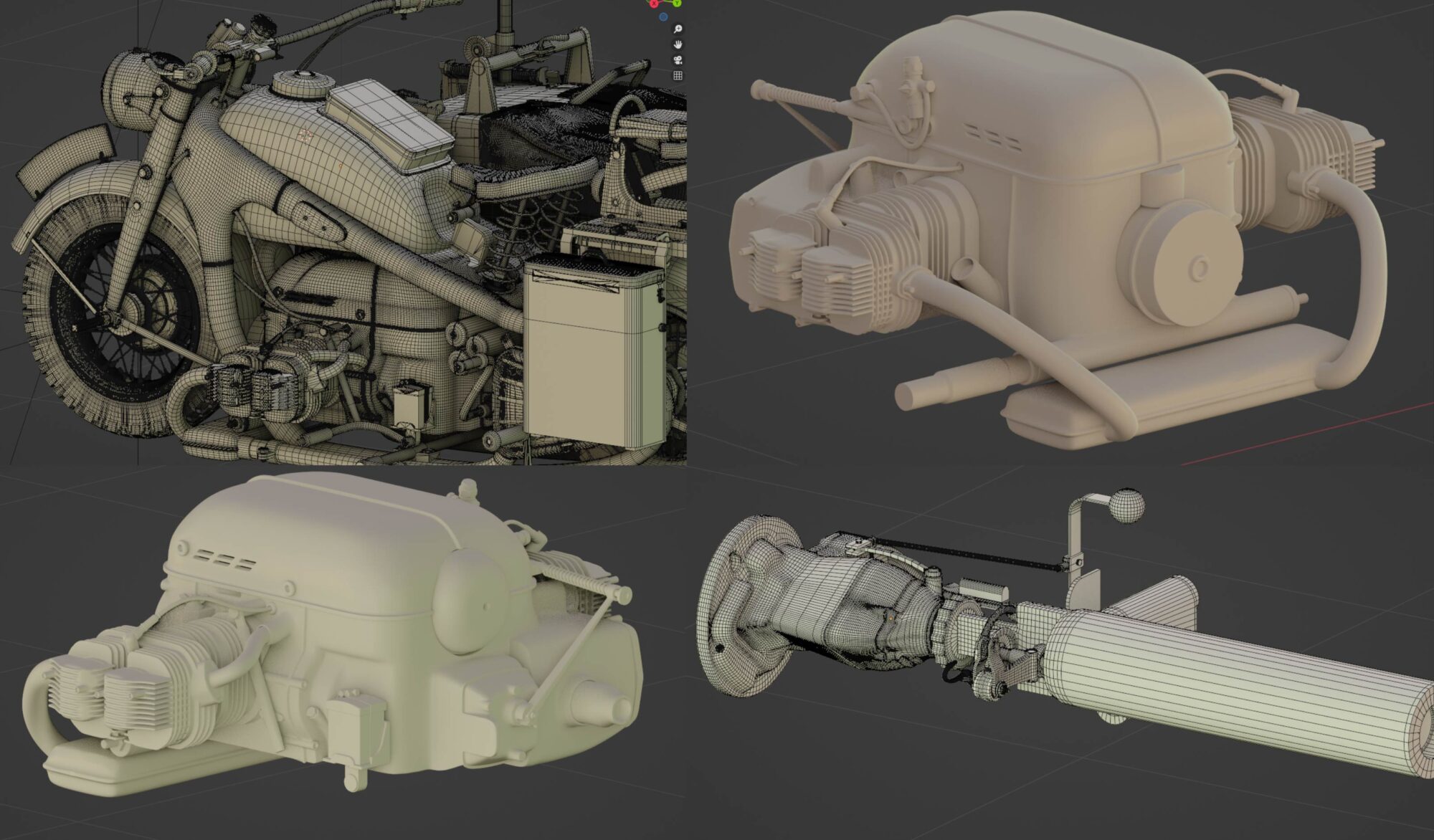Click the blue axis ball below the gizmo
The image size is (1434, 840).
click(x=664, y=17)
